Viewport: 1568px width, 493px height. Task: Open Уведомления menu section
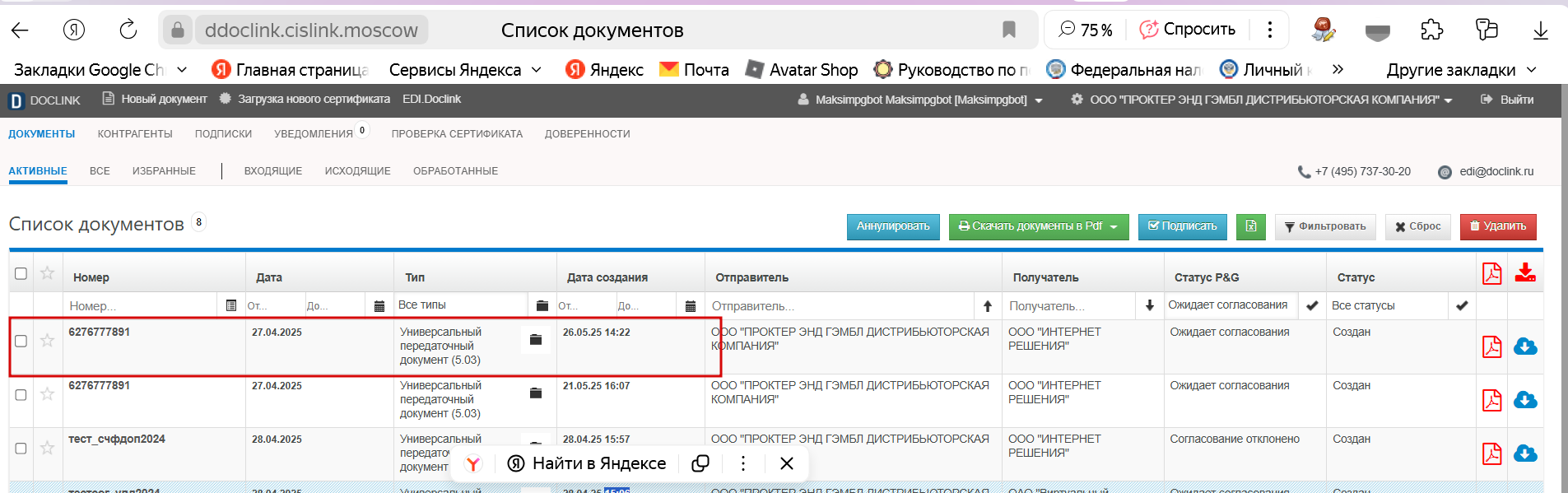pyautogui.click(x=313, y=134)
